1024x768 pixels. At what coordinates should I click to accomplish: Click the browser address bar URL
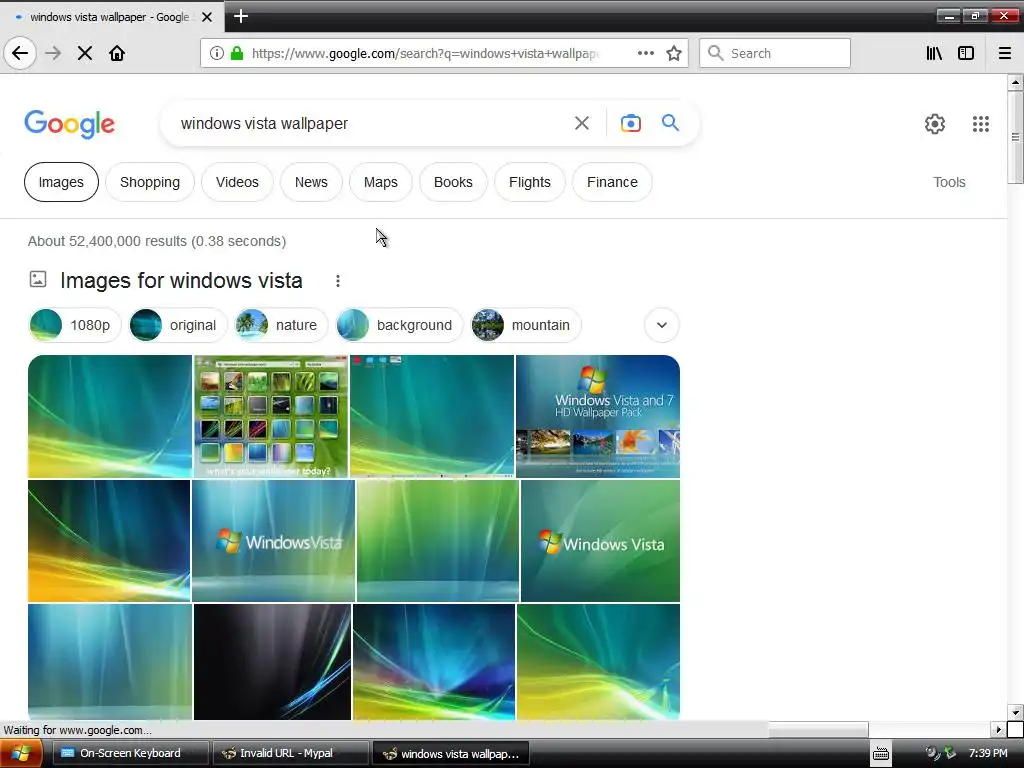[x=425, y=54]
